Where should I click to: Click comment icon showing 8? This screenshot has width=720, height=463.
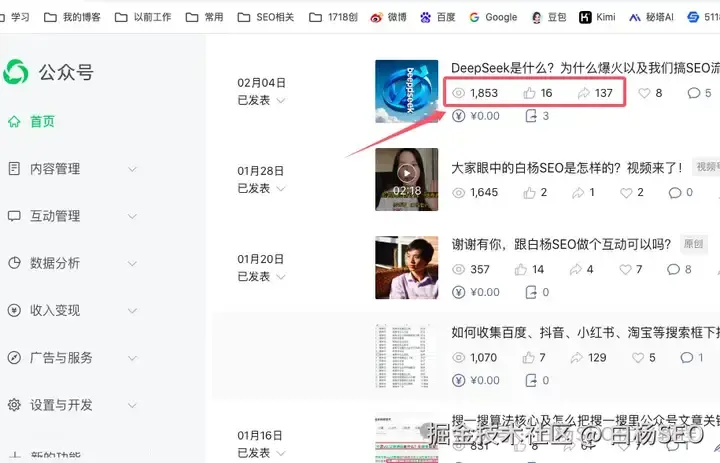point(673,269)
